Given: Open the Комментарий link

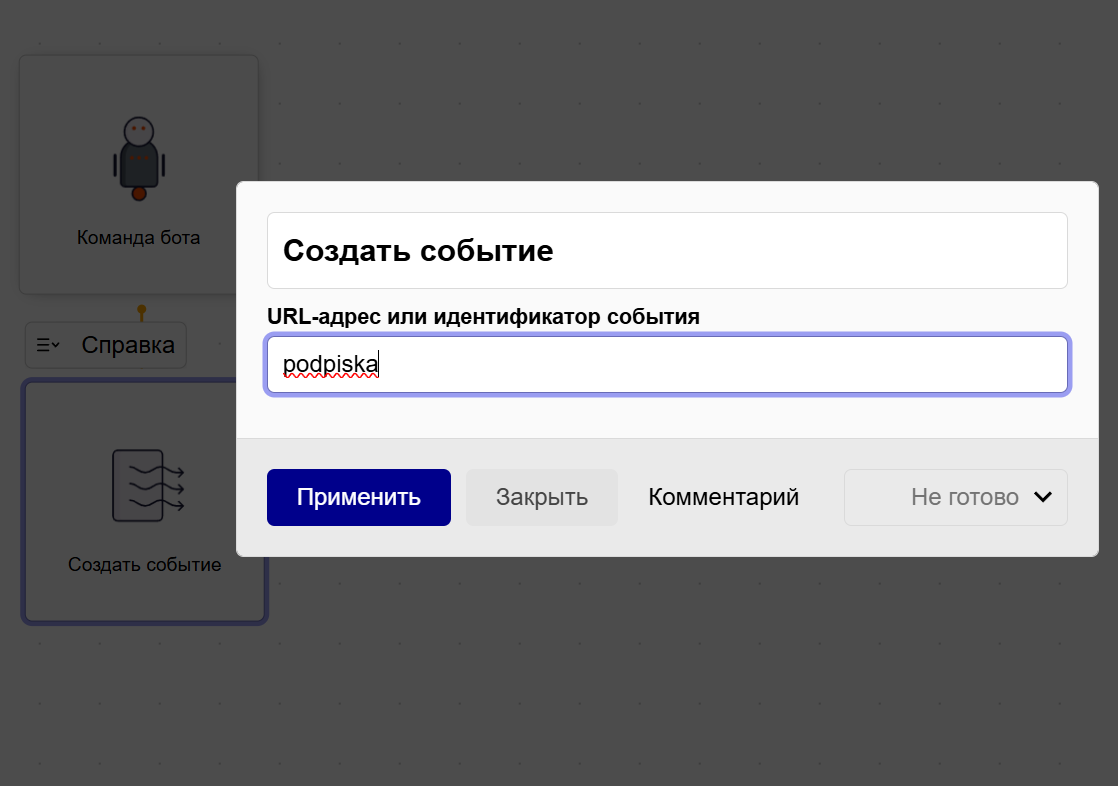Looking at the screenshot, I should 723,497.
